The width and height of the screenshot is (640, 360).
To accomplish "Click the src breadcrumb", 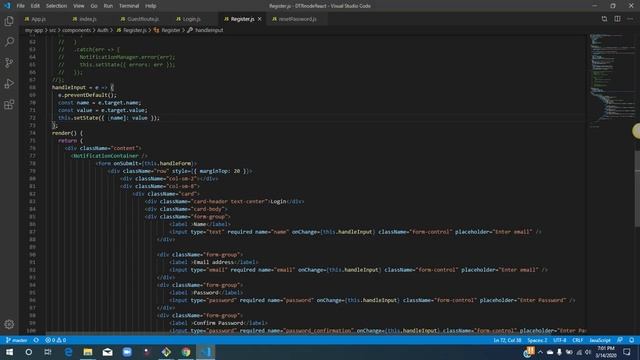I will [53, 30].
